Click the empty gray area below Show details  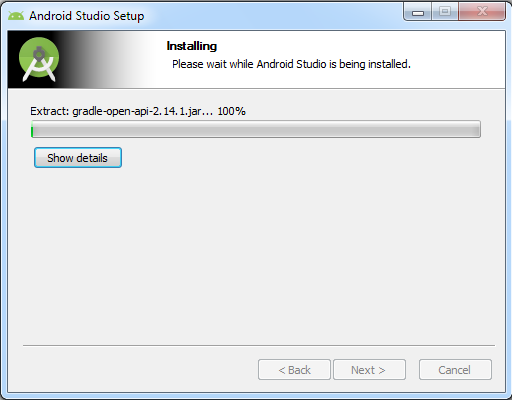[x=256, y=253]
